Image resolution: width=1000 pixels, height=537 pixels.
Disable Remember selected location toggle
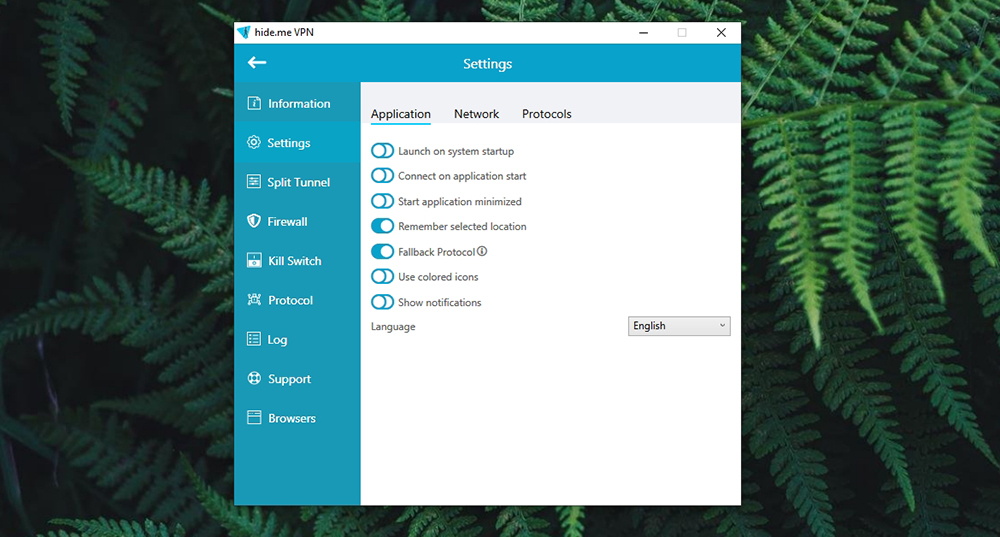tap(382, 226)
